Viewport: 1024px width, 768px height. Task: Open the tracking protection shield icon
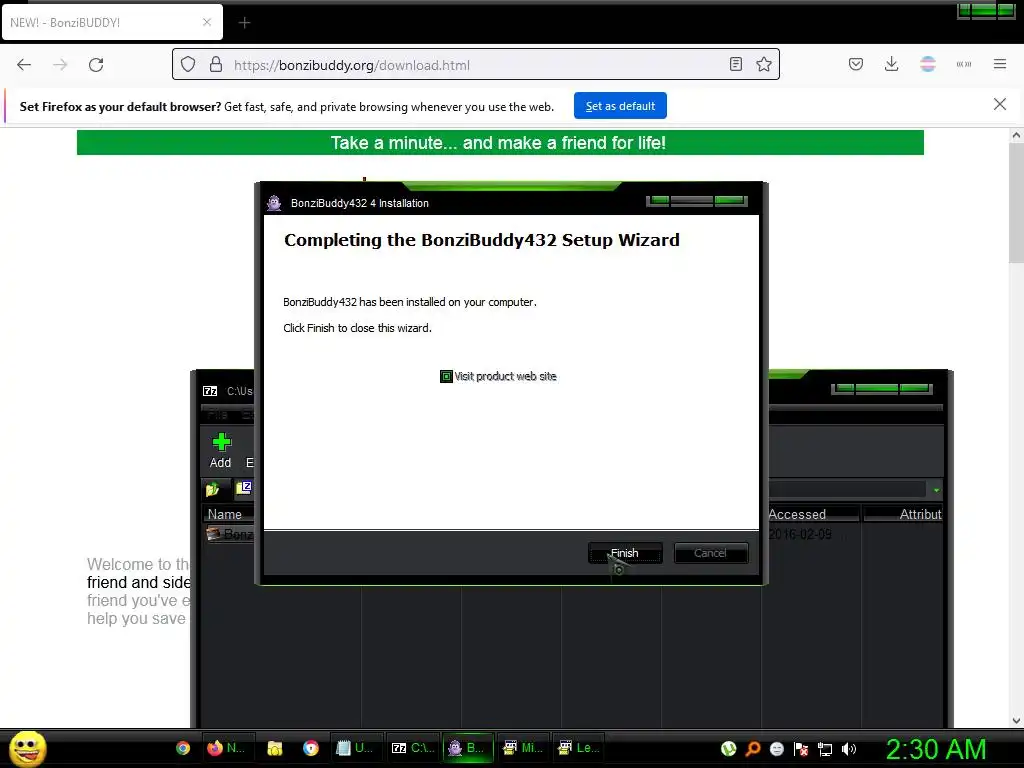[x=188, y=65]
